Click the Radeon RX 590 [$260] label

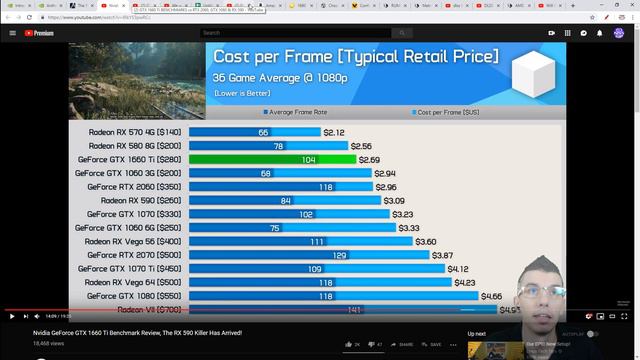coord(141,200)
